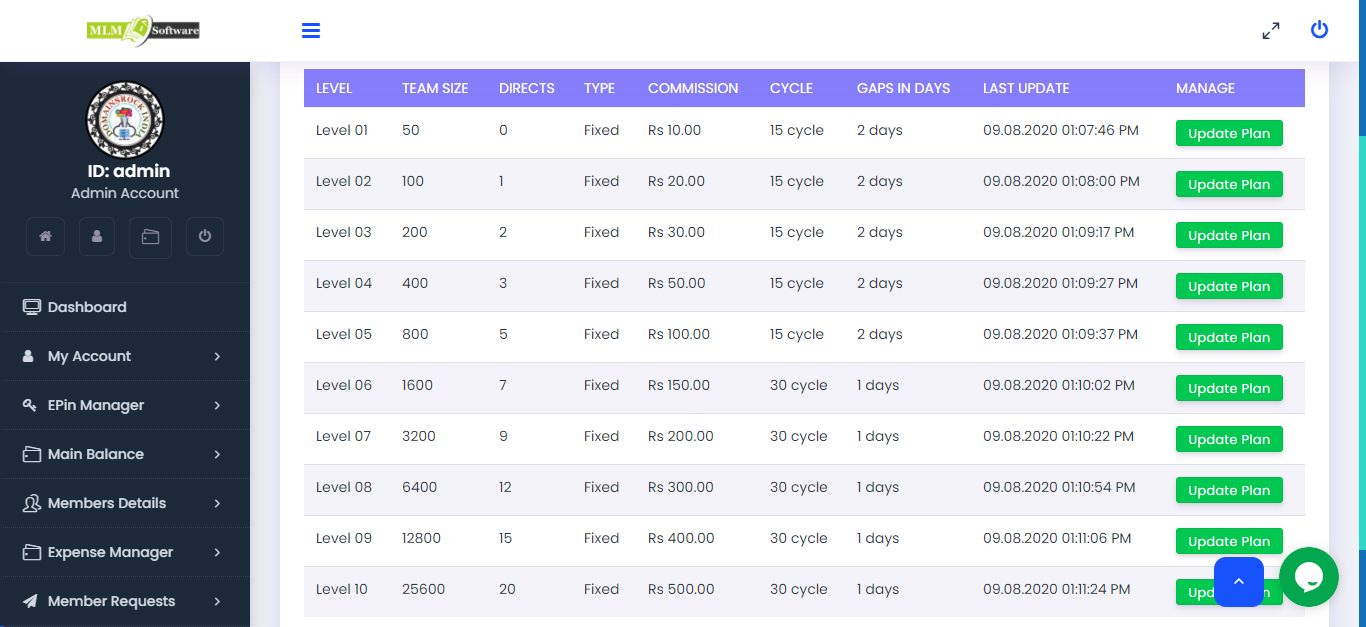This screenshot has height=627, width=1366.
Task: Open Expense Manager in sidebar
Action: pos(125,552)
